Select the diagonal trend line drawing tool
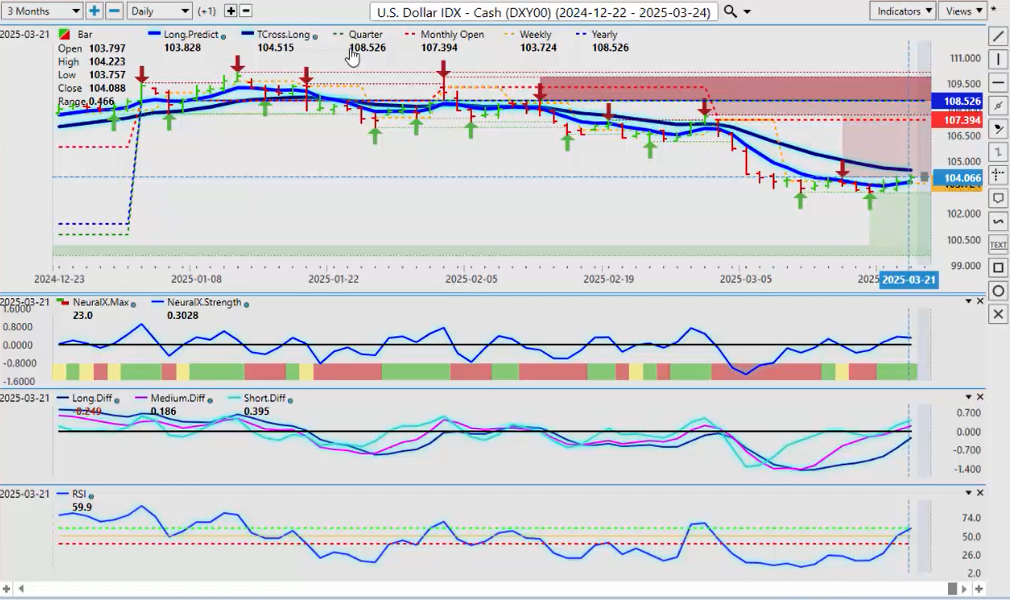The image size is (1010, 600). click(997, 36)
